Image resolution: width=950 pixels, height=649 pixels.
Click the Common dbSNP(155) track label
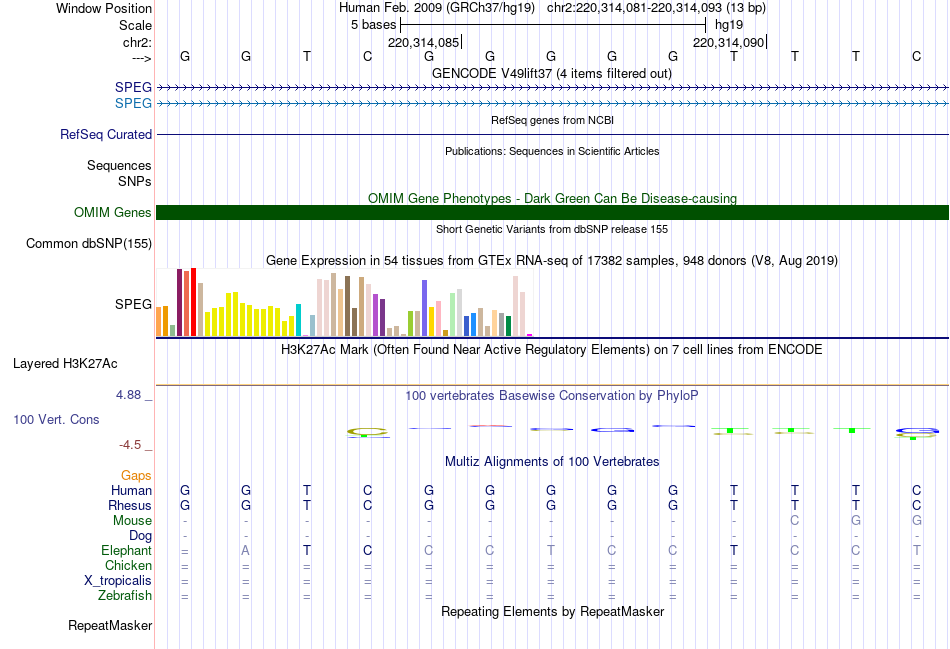point(88,244)
